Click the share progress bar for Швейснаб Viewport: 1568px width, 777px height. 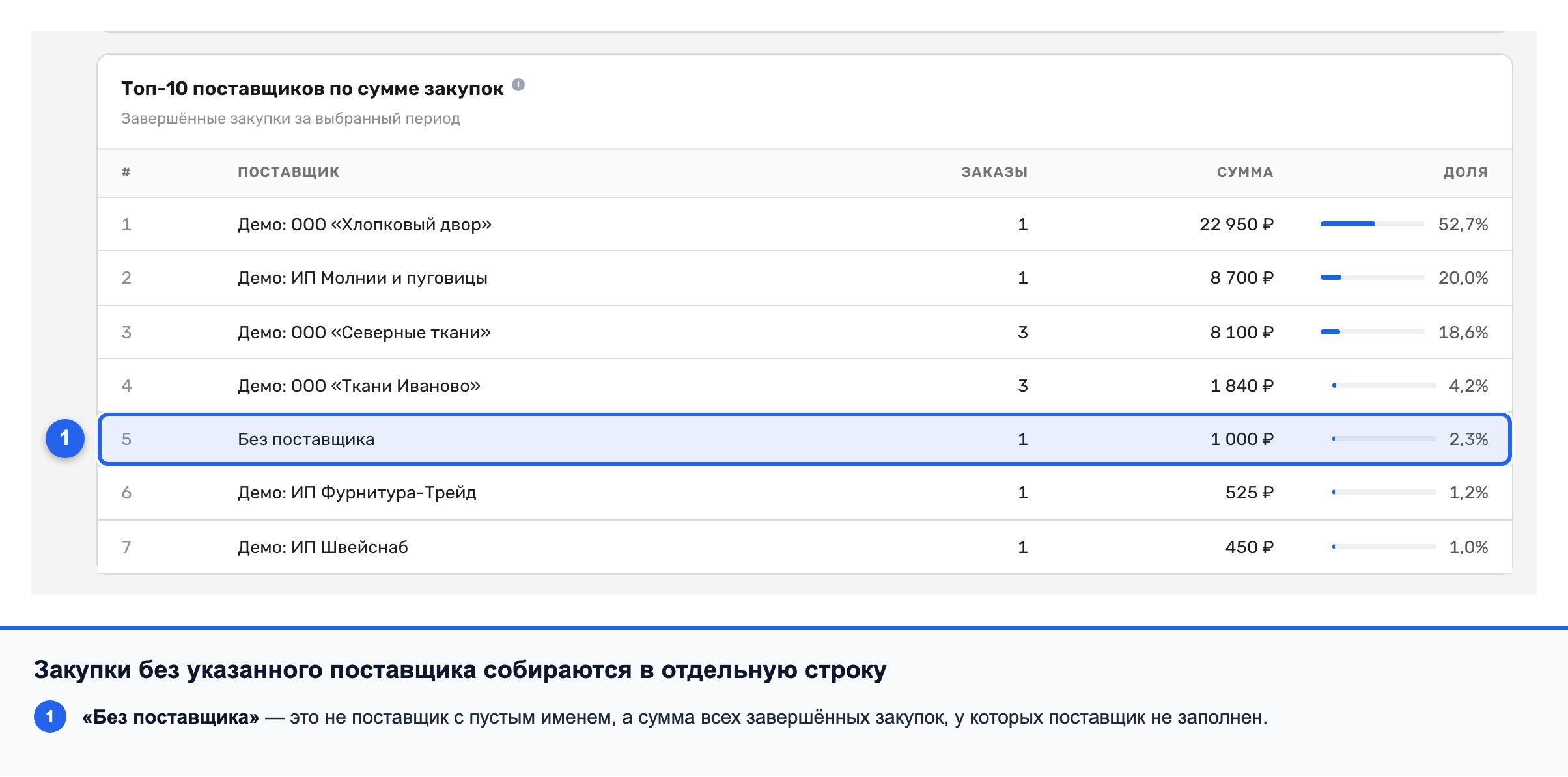pyautogui.click(x=1384, y=547)
